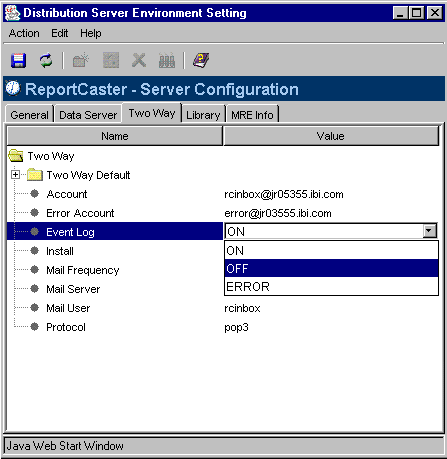Click the bullet icon beside Event Log
447x459 pixels.
(x=35, y=232)
